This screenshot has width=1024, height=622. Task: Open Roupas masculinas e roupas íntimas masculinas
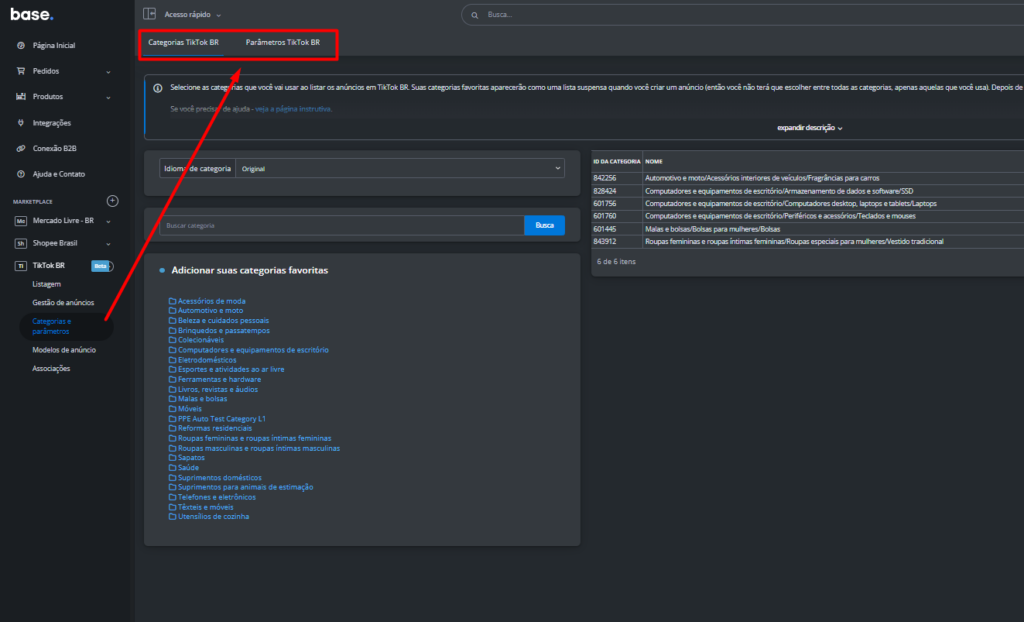[254, 448]
